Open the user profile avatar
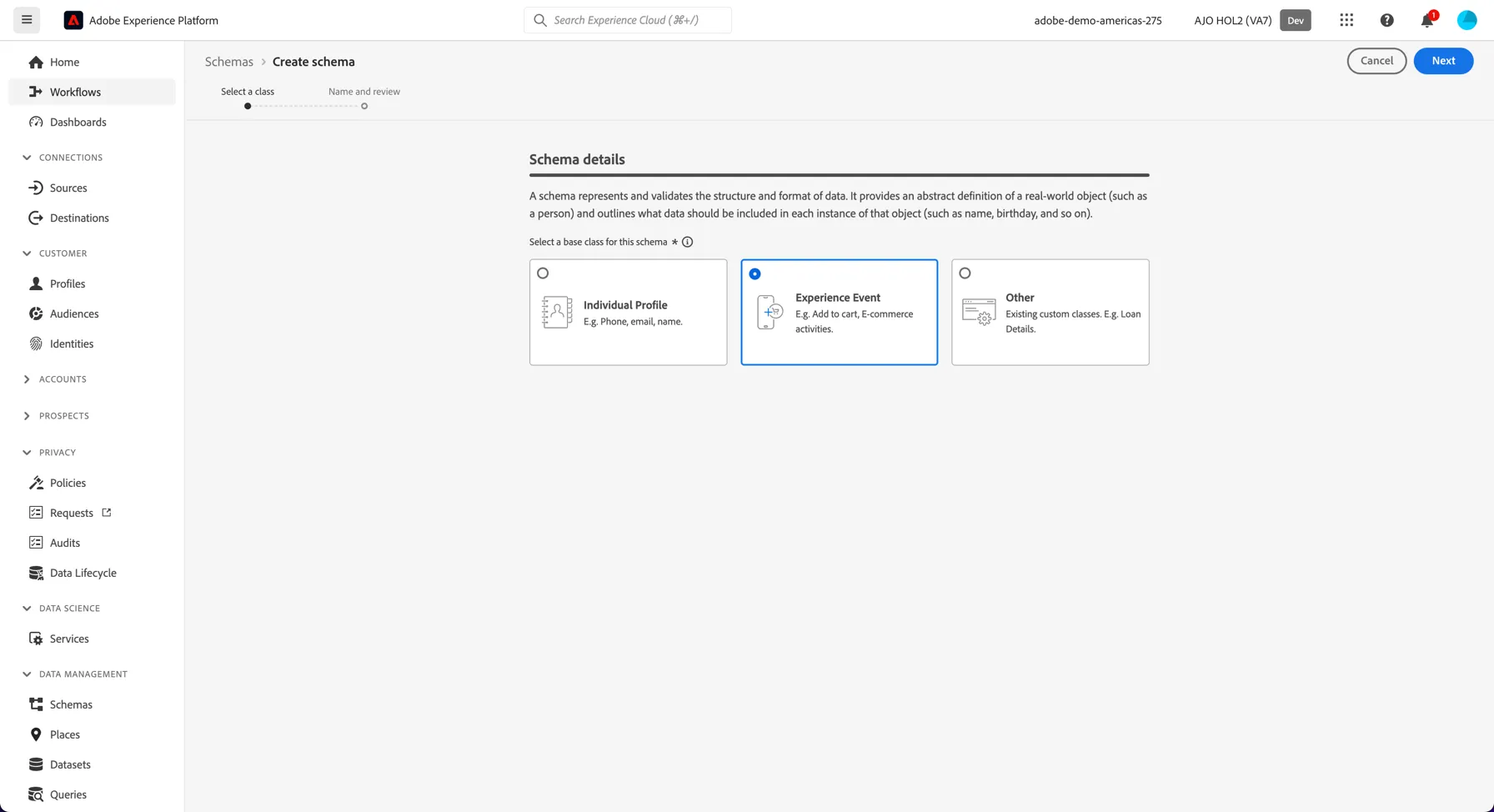This screenshot has width=1494, height=812. pos(1466,20)
